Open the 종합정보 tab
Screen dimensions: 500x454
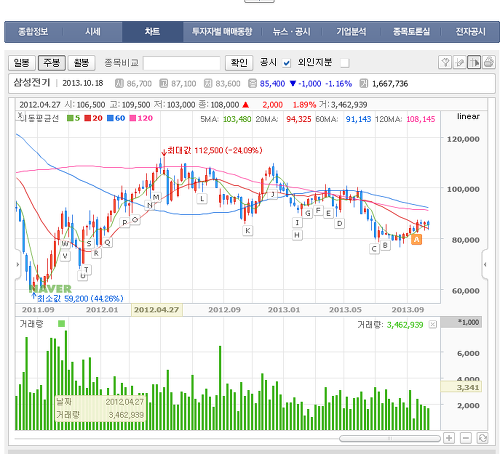click(x=33, y=32)
